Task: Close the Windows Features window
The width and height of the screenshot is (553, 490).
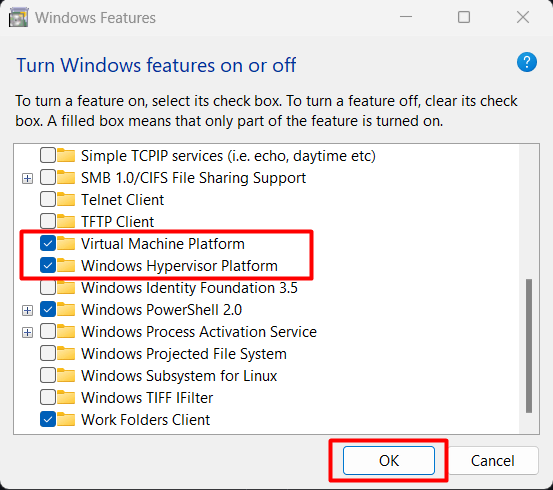Action: (x=523, y=17)
